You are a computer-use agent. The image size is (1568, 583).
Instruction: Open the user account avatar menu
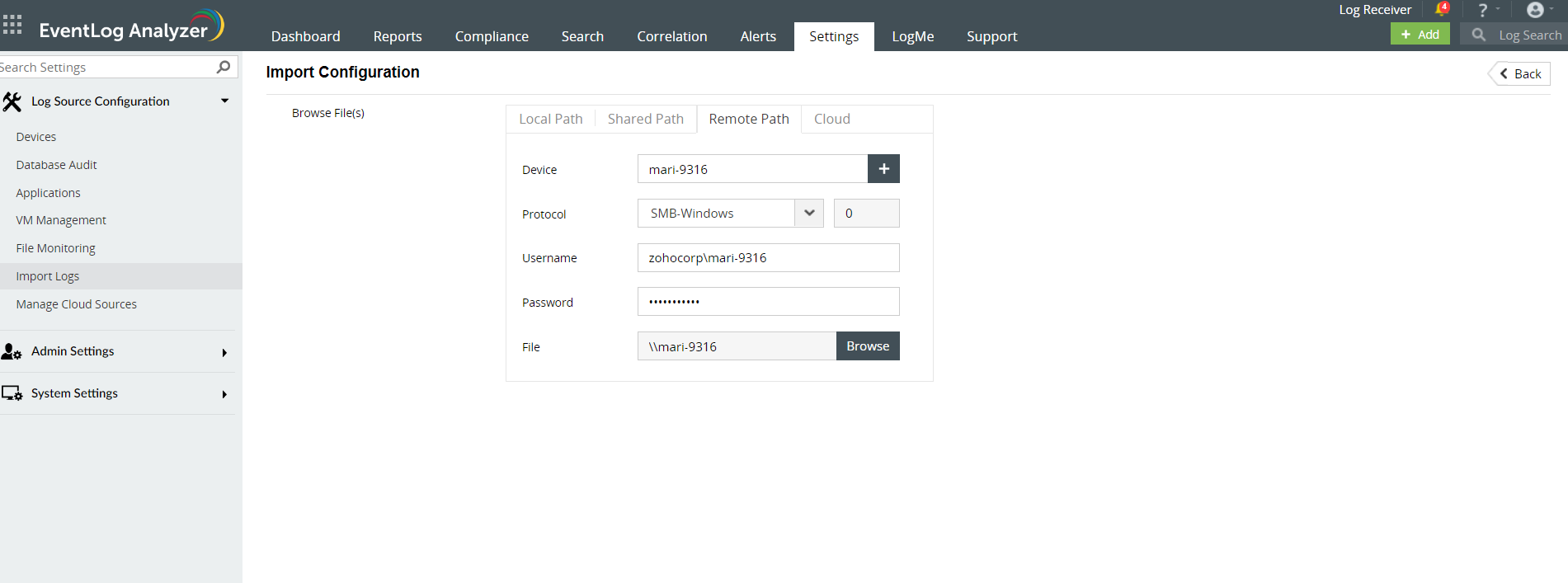pyautogui.click(x=1535, y=10)
